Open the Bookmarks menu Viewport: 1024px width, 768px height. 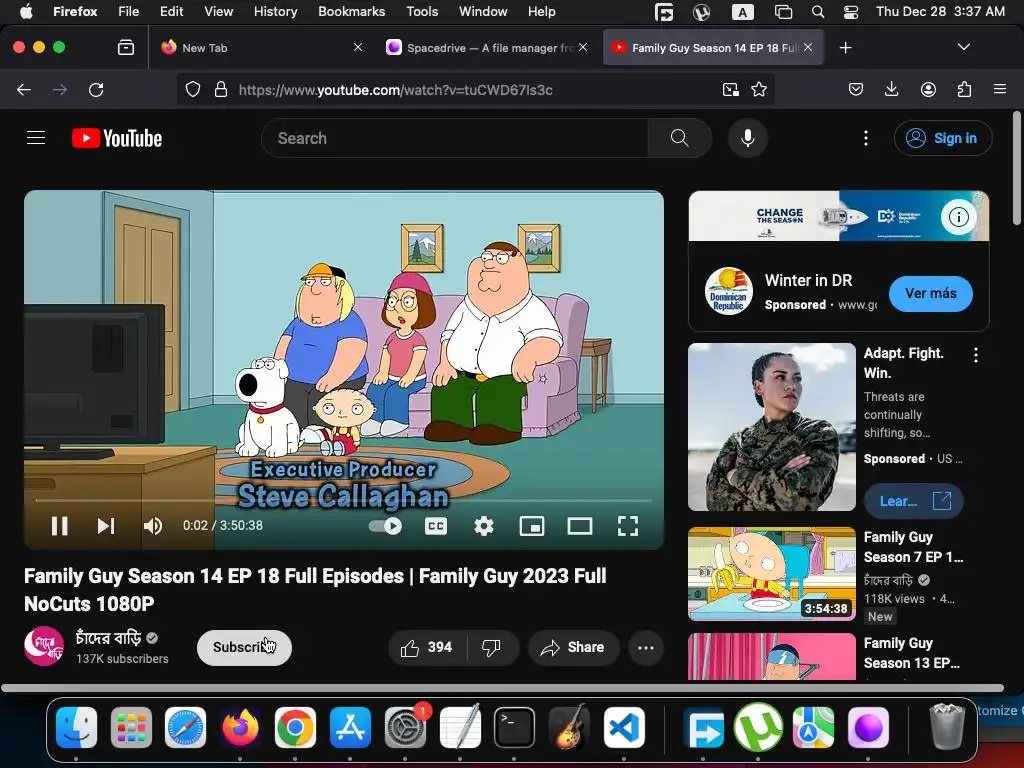point(351,11)
